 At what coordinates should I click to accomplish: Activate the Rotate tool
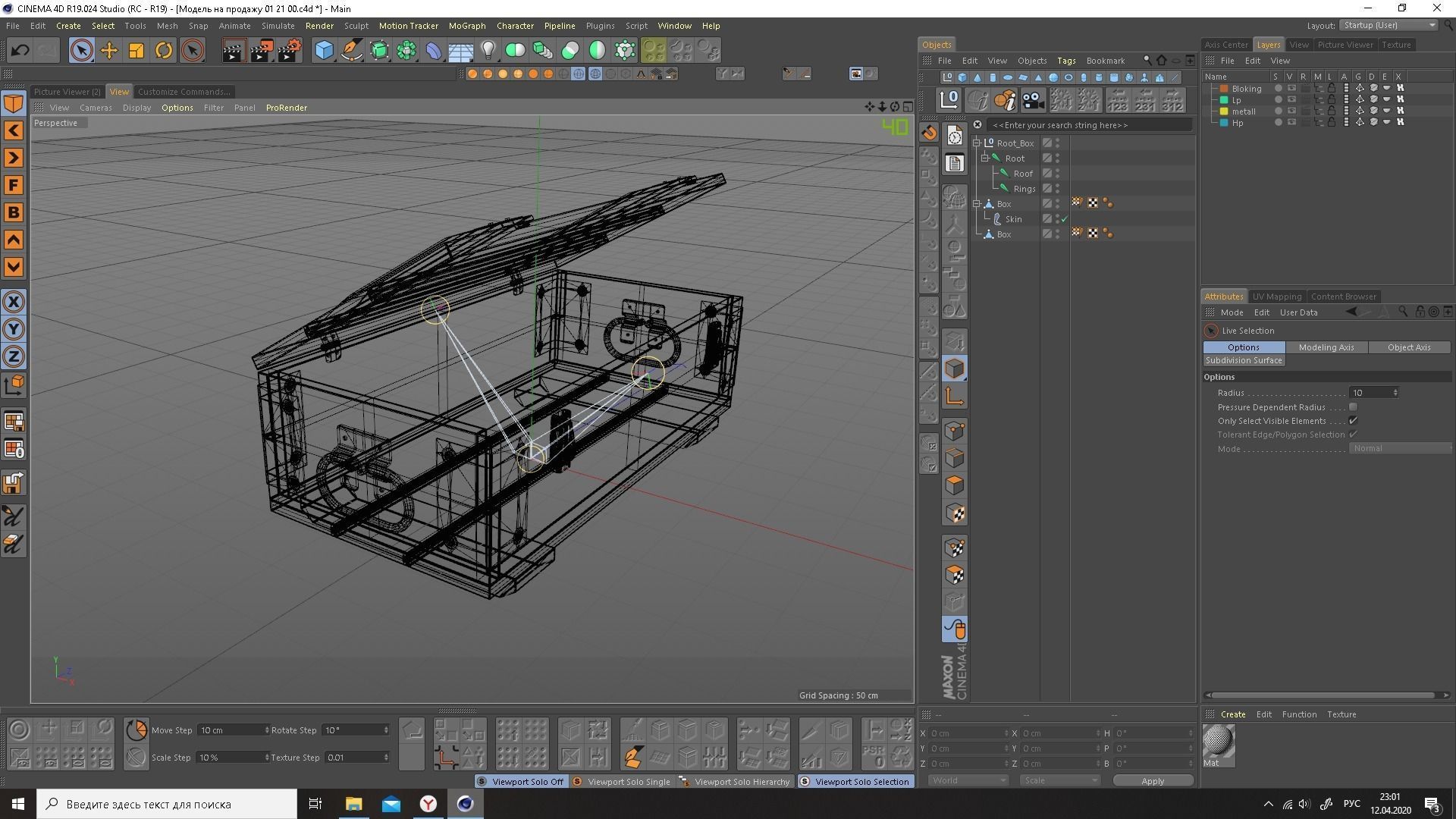(164, 51)
